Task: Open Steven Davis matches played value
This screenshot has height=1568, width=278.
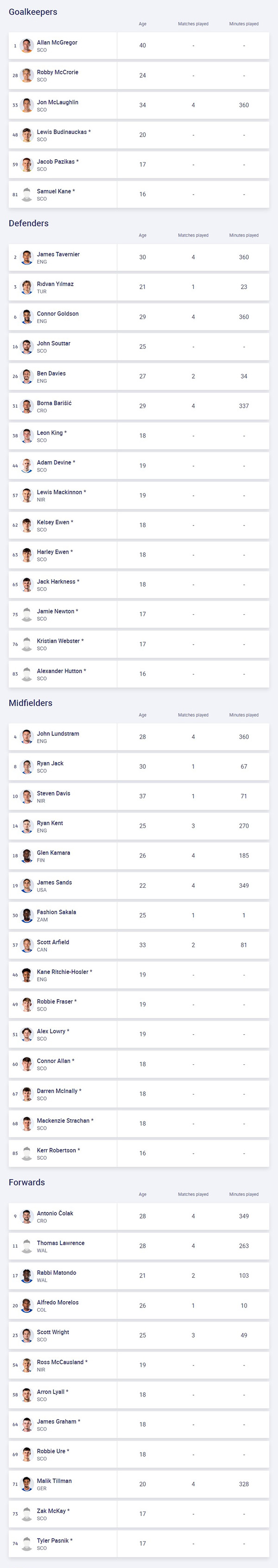Action: [194, 796]
